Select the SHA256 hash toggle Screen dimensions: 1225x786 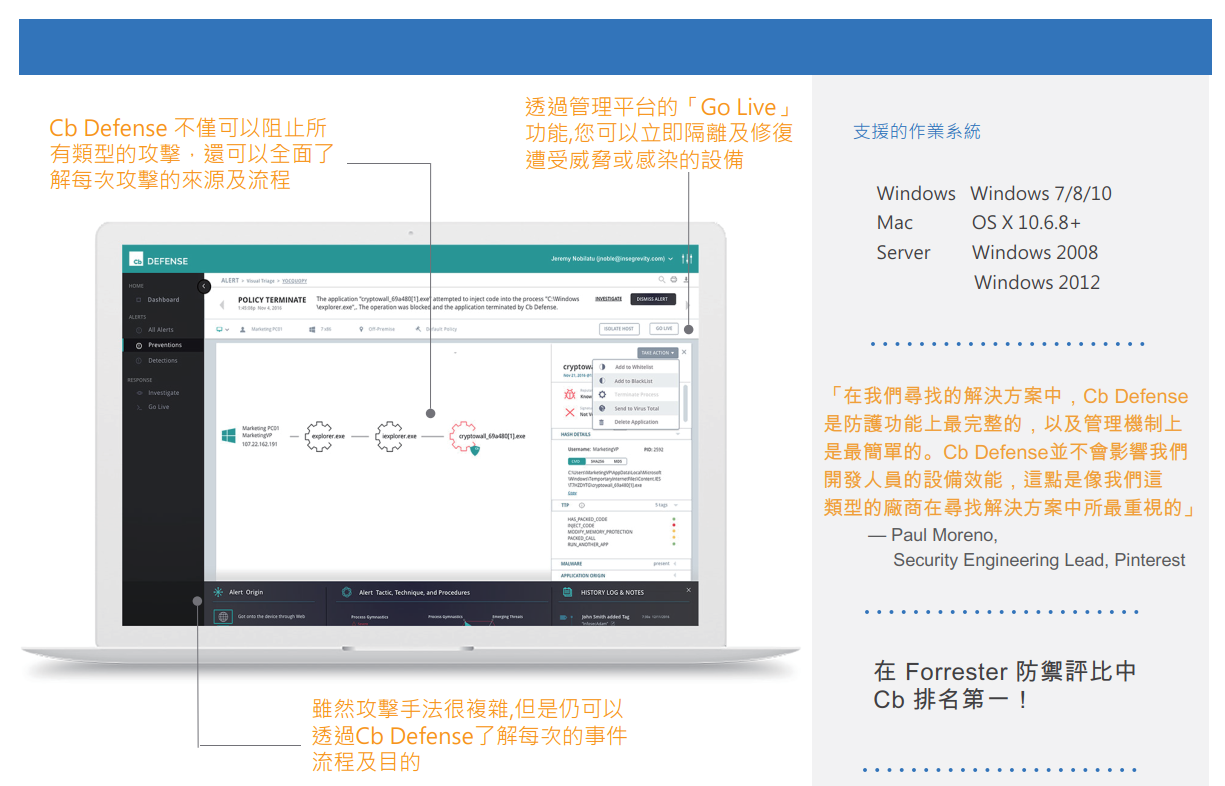[x=597, y=461]
